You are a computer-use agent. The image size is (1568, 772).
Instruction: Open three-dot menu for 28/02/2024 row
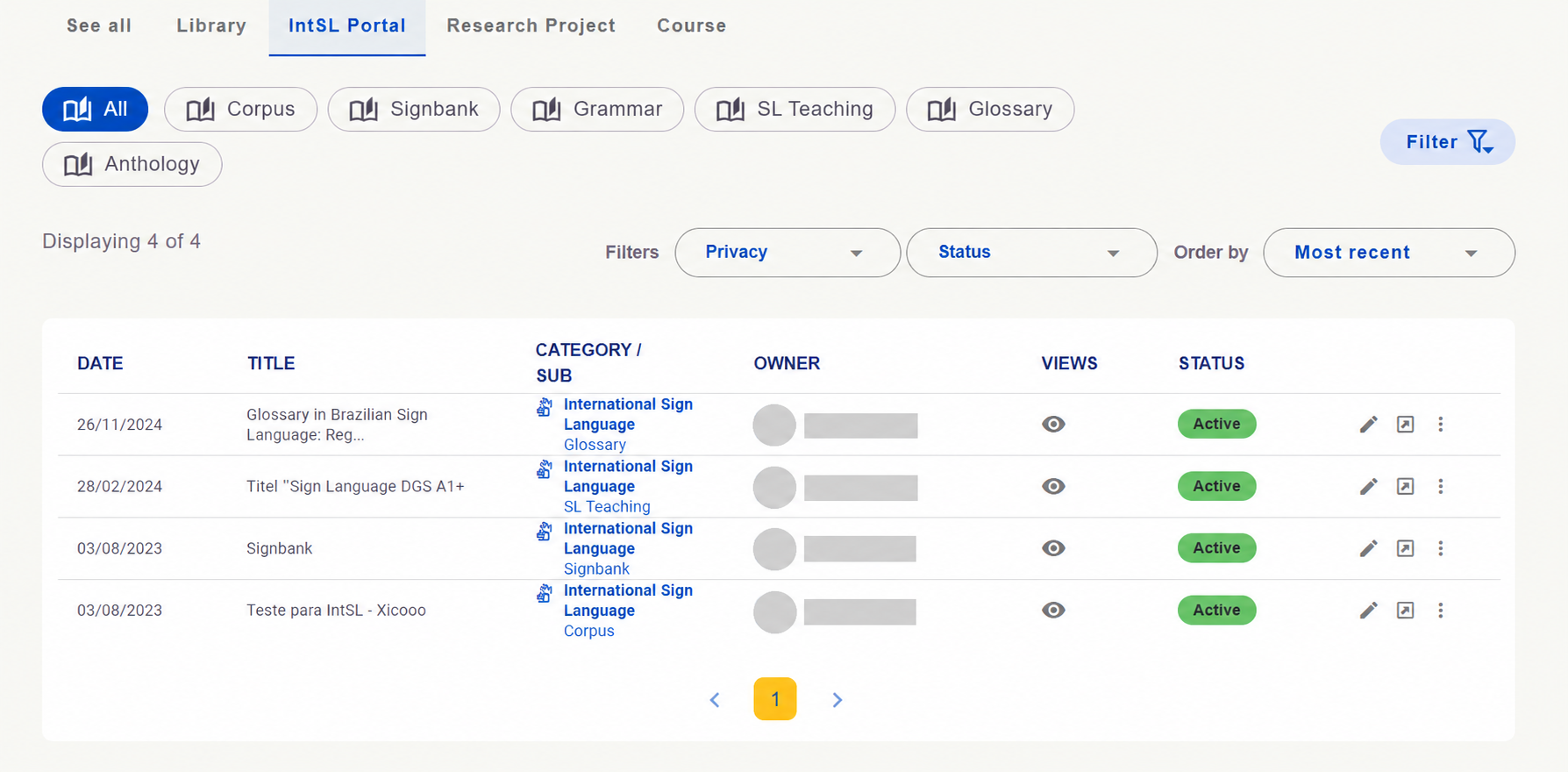(x=1440, y=486)
